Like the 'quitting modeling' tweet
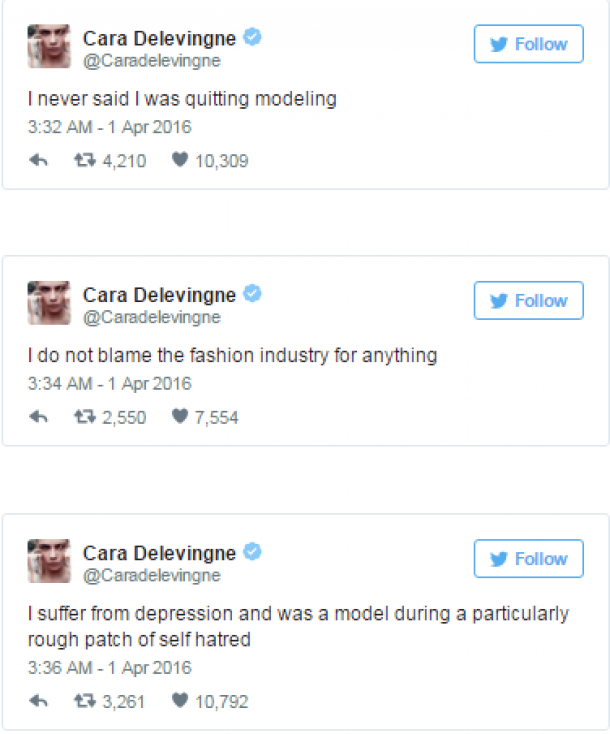 [x=180, y=160]
